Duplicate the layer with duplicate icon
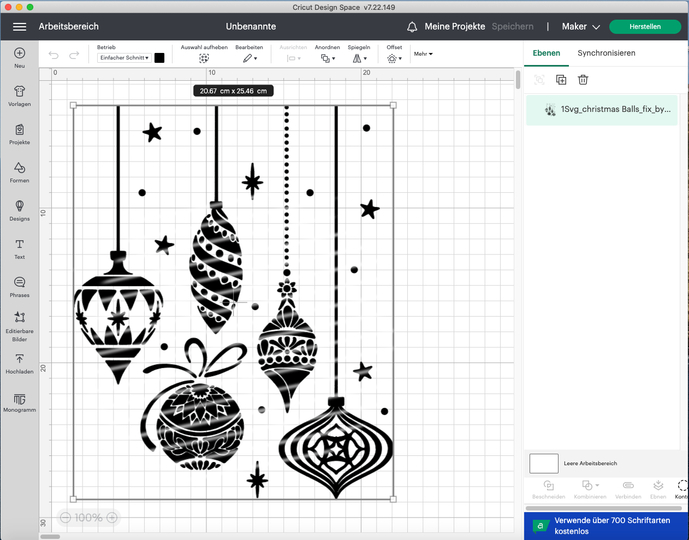The height and width of the screenshot is (540, 689). [560, 79]
